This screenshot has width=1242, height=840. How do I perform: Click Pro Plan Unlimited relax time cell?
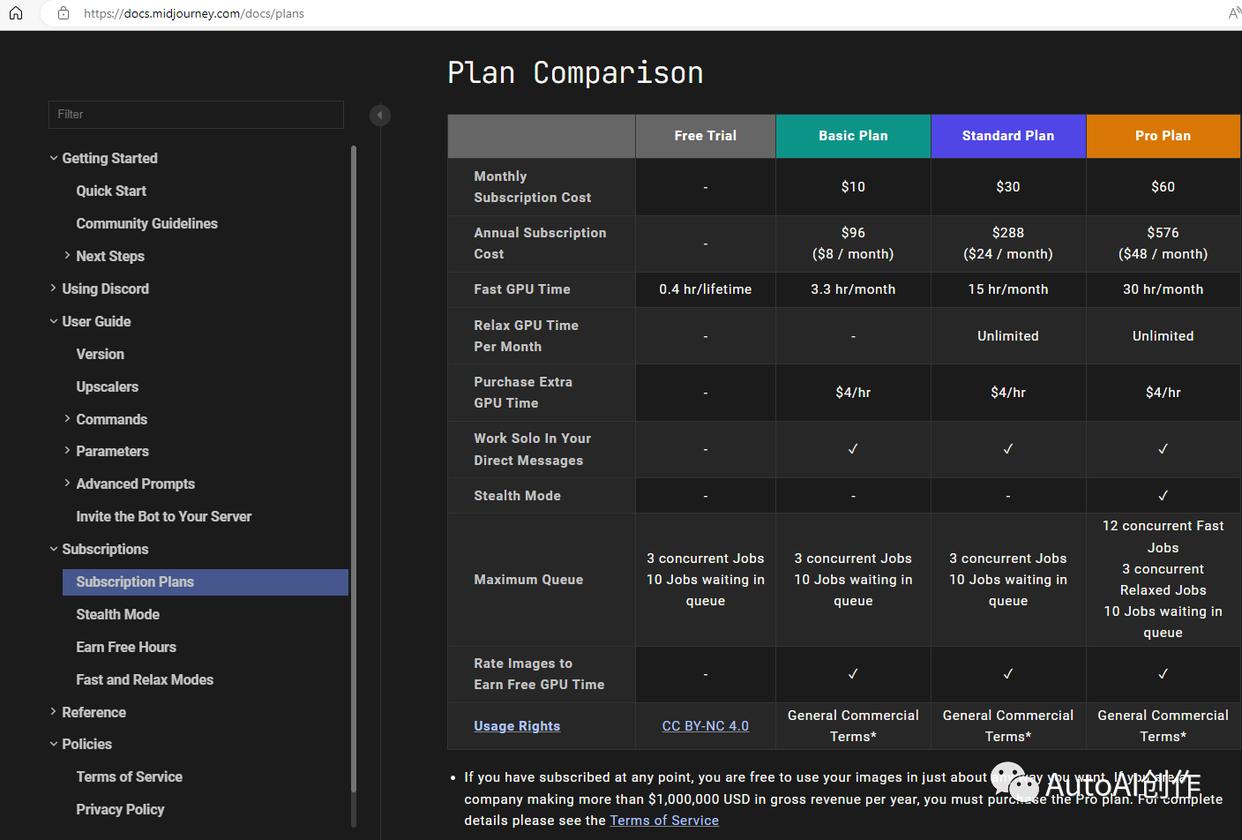pos(1163,336)
